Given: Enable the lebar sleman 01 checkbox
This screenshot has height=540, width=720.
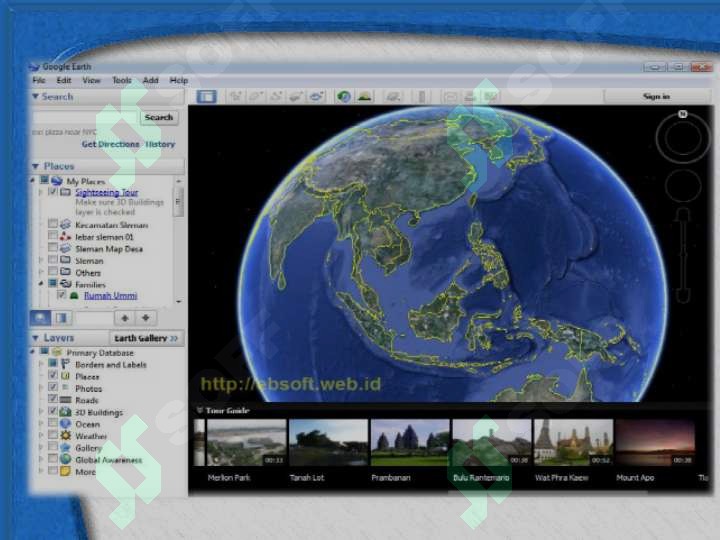Looking at the screenshot, I should pos(53,236).
